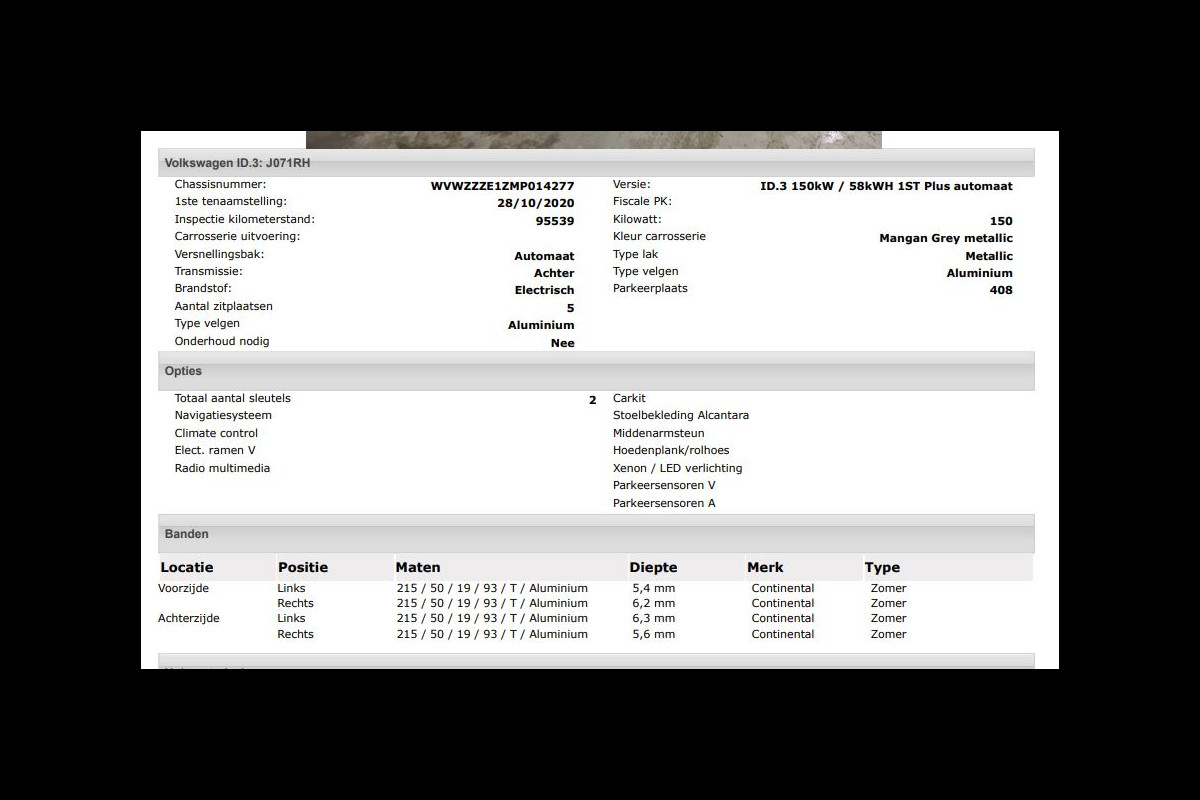Sort by the Locatie column header
Viewport: 1200px width, 800px height.
pyautogui.click(x=187, y=568)
